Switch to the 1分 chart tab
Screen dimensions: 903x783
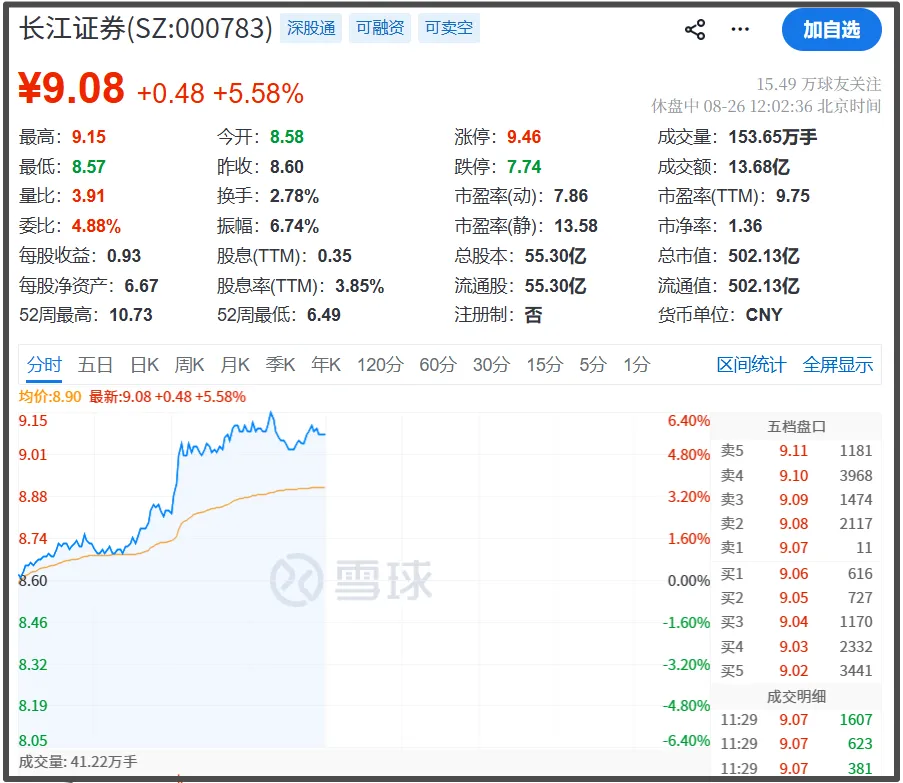pyautogui.click(x=636, y=365)
